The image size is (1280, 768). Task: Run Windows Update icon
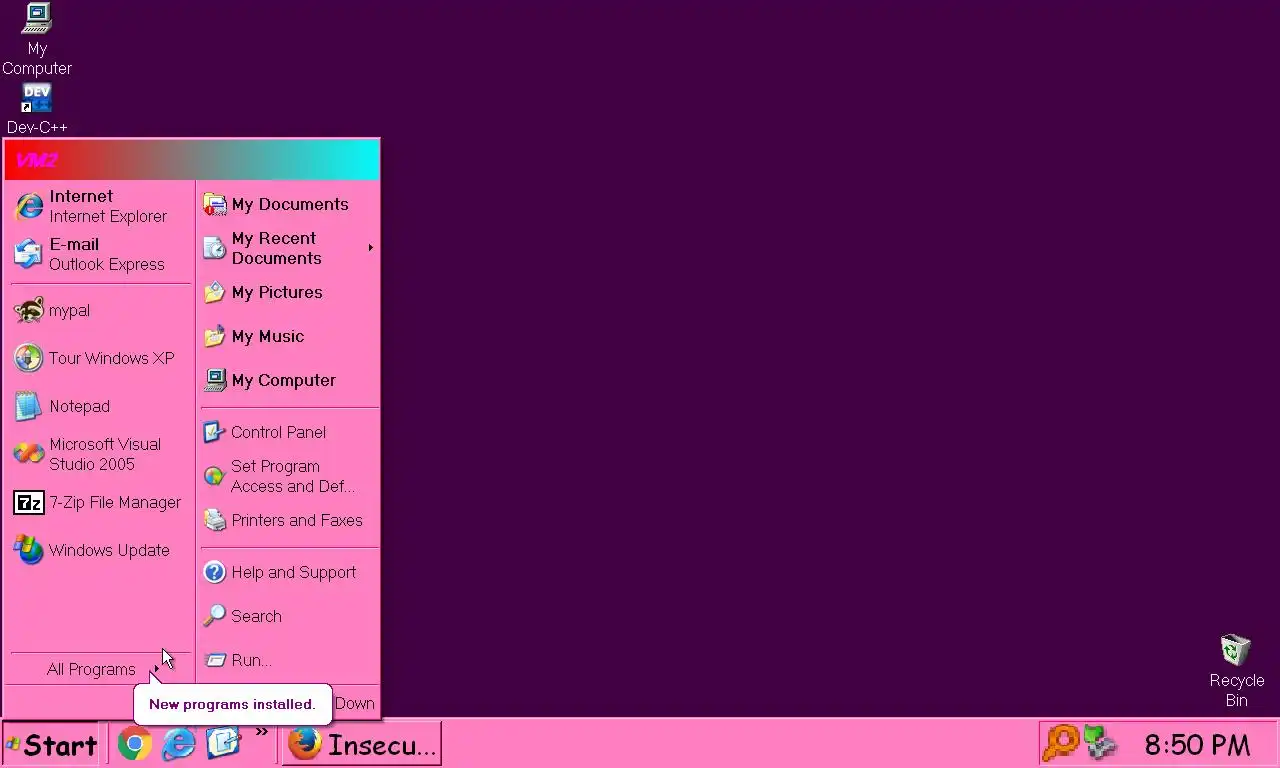(x=29, y=550)
